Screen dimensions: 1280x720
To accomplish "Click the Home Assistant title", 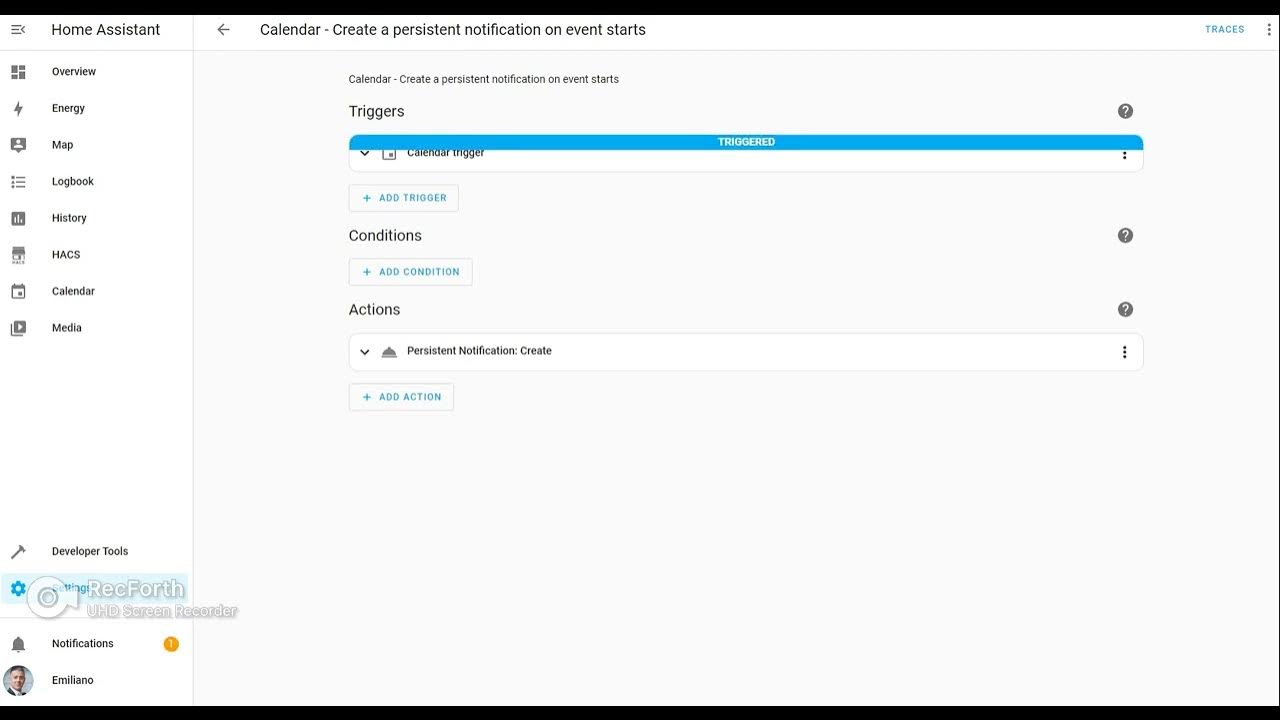I will (106, 30).
